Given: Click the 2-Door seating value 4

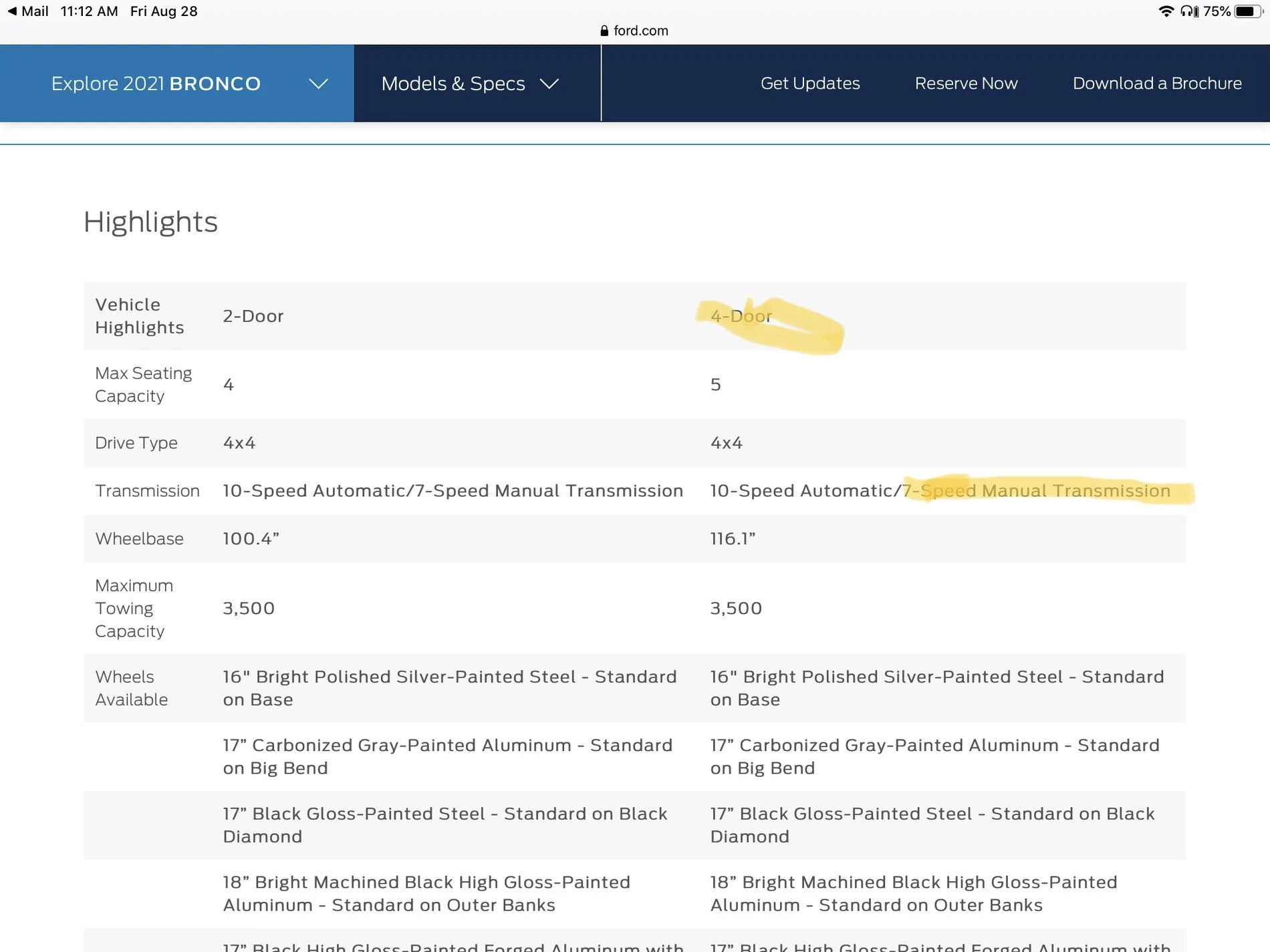Looking at the screenshot, I should (228, 385).
